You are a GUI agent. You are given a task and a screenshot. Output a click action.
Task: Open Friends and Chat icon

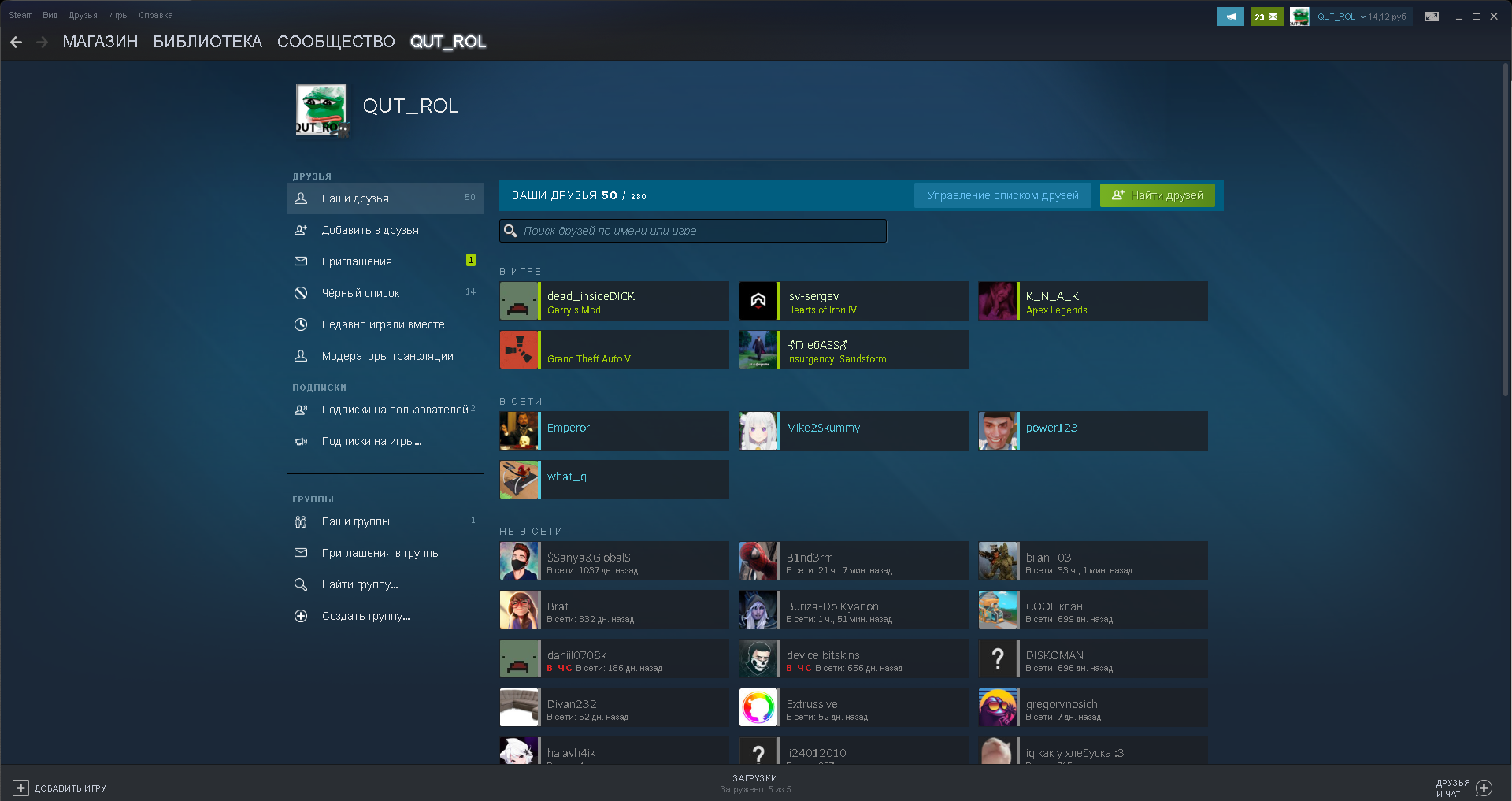pyautogui.click(x=1484, y=788)
